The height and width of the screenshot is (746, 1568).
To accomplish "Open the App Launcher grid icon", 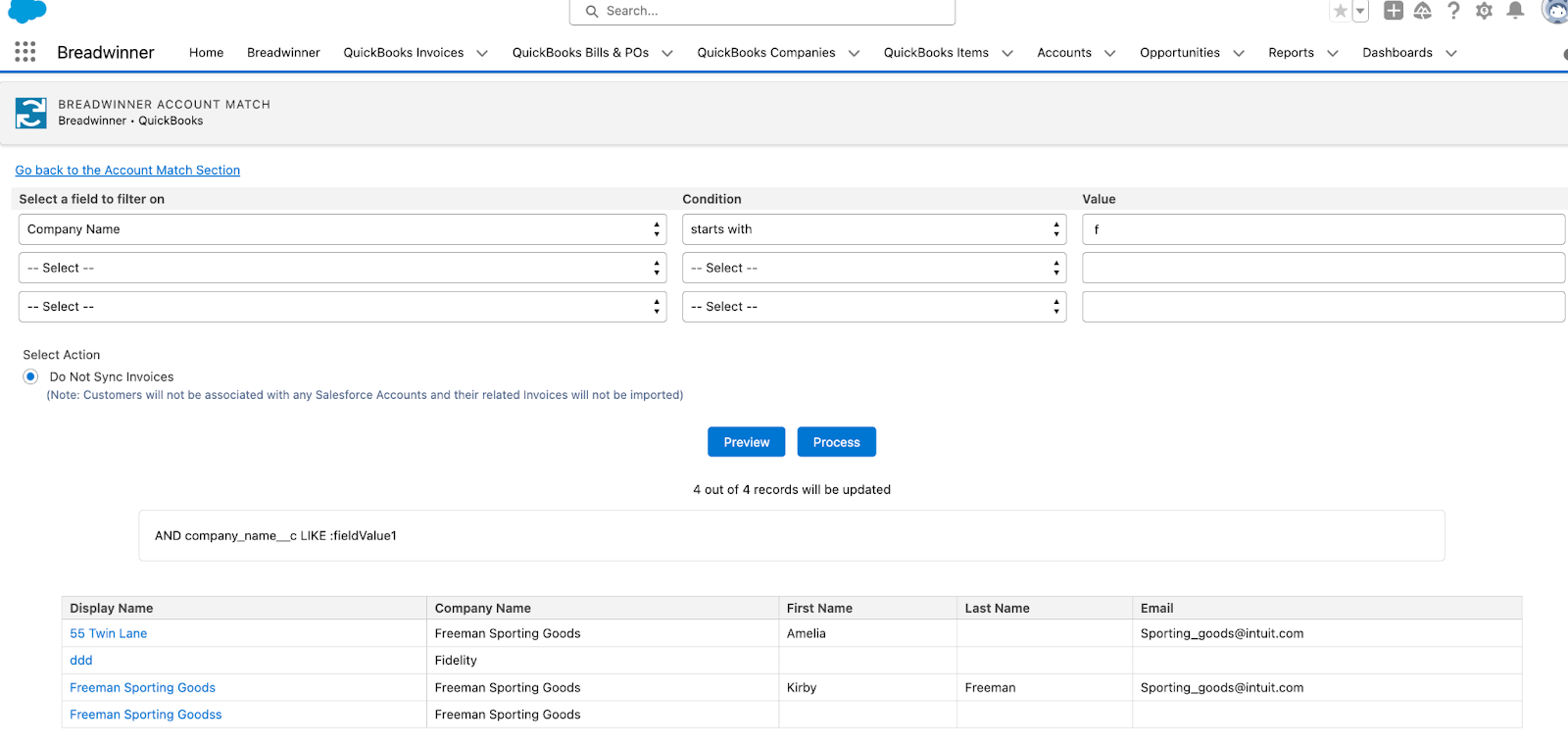I will [x=25, y=52].
